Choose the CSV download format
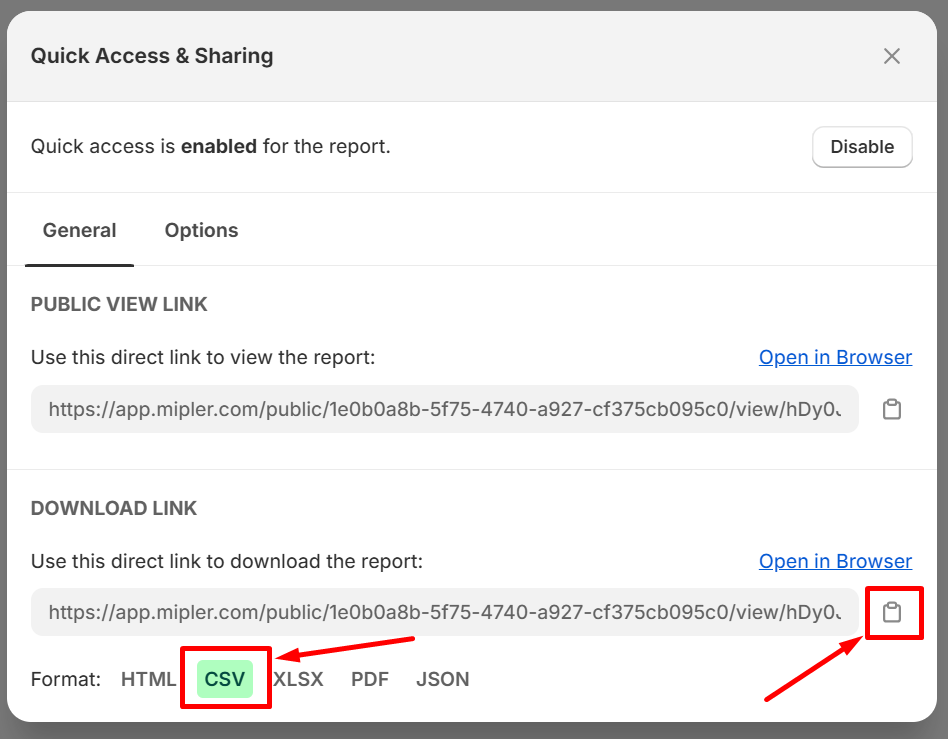 pos(225,680)
